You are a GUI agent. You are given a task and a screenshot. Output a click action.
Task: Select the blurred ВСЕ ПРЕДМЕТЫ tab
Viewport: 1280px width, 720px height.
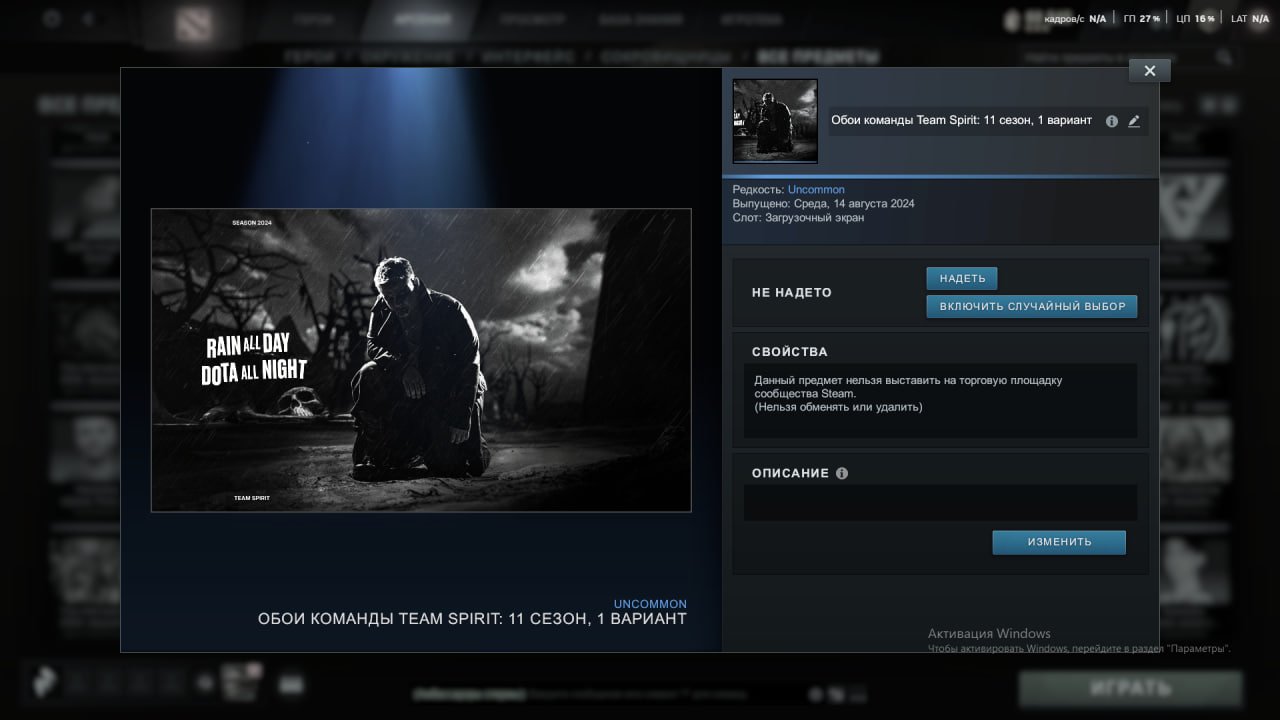818,57
